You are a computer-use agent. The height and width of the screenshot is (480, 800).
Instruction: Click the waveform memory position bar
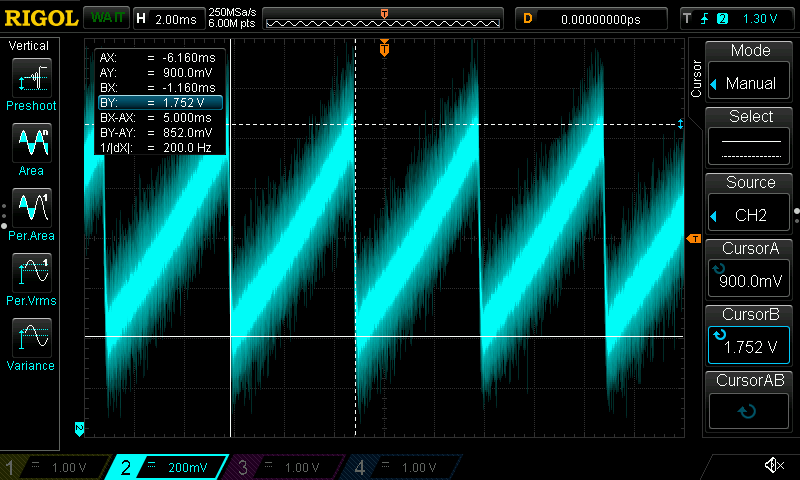click(x=384, y=19)
